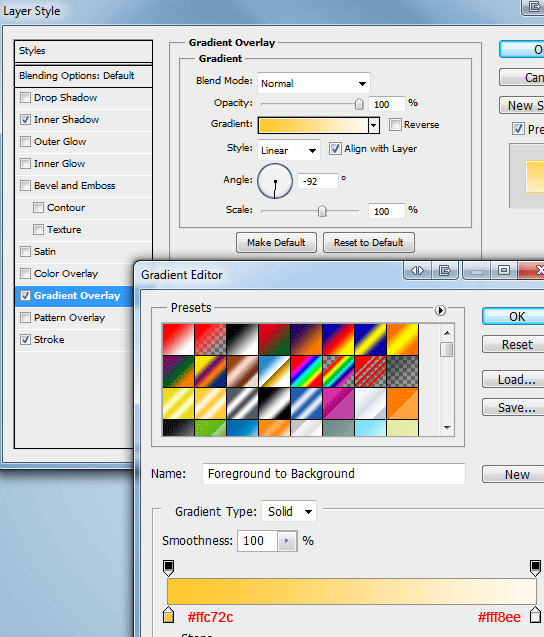544x637 pixels.
Task: Select the orange-yellow color stop #ffc72c
Action: pos(169,615)
